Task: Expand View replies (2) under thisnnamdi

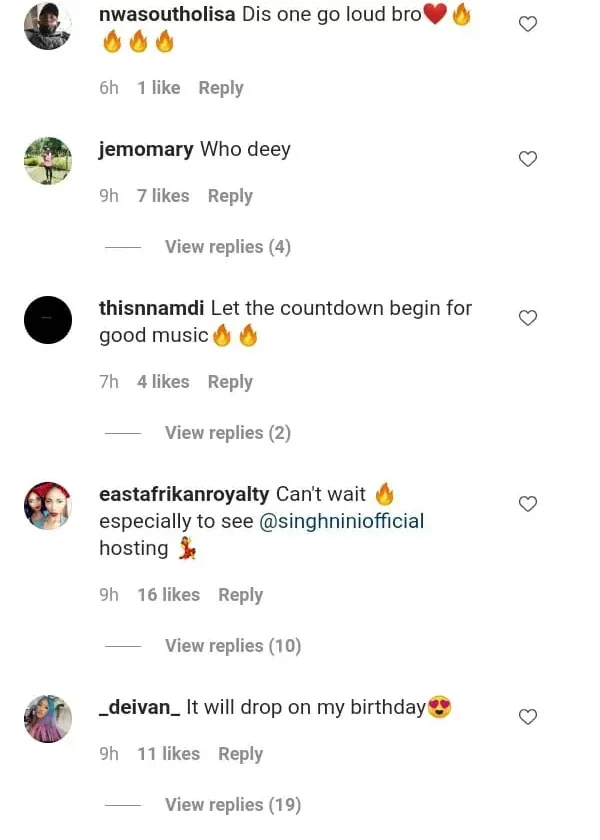Action: click(x=227, y=433)
